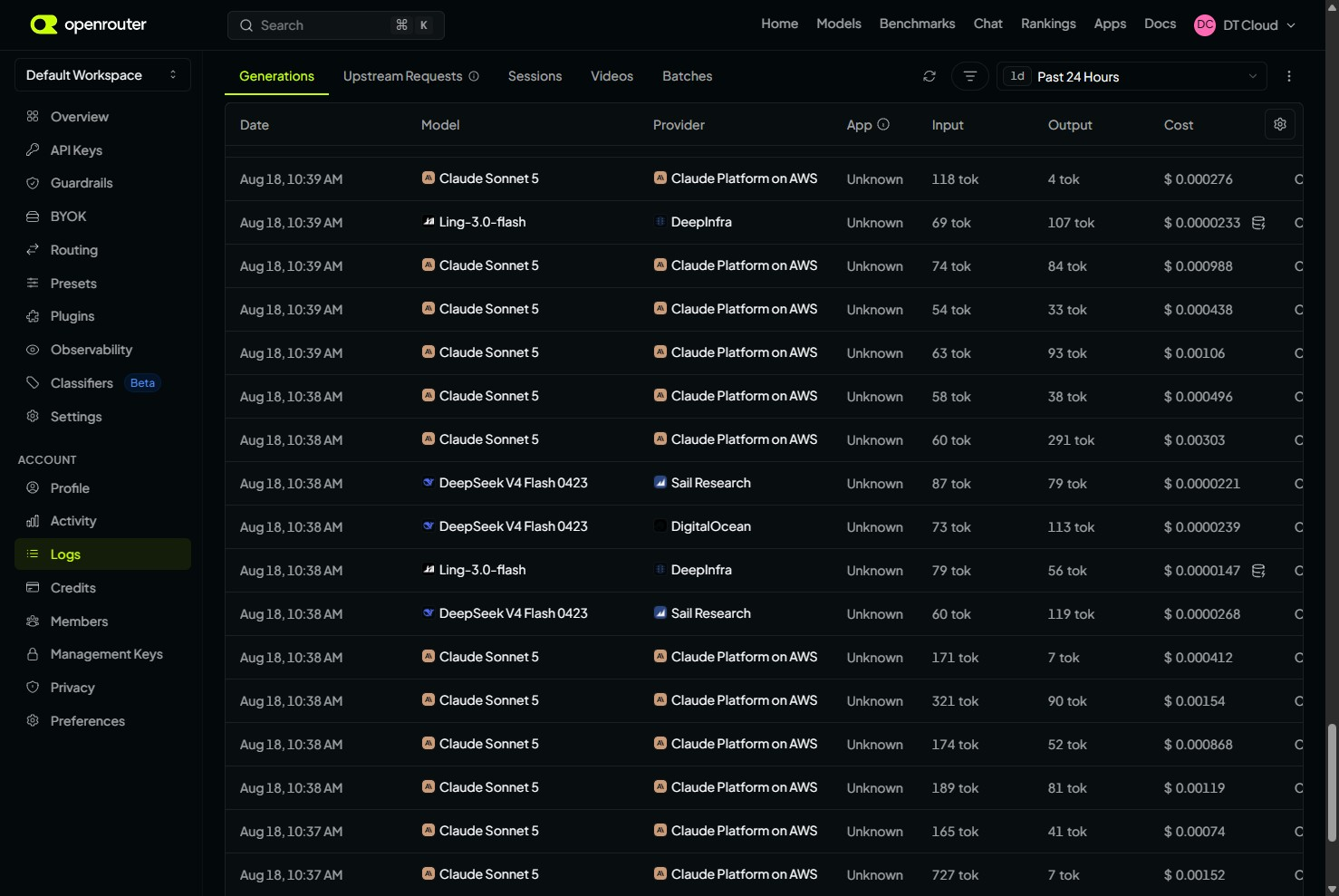
Task: Open Classifiers Beta page
Action: point(102,383)
